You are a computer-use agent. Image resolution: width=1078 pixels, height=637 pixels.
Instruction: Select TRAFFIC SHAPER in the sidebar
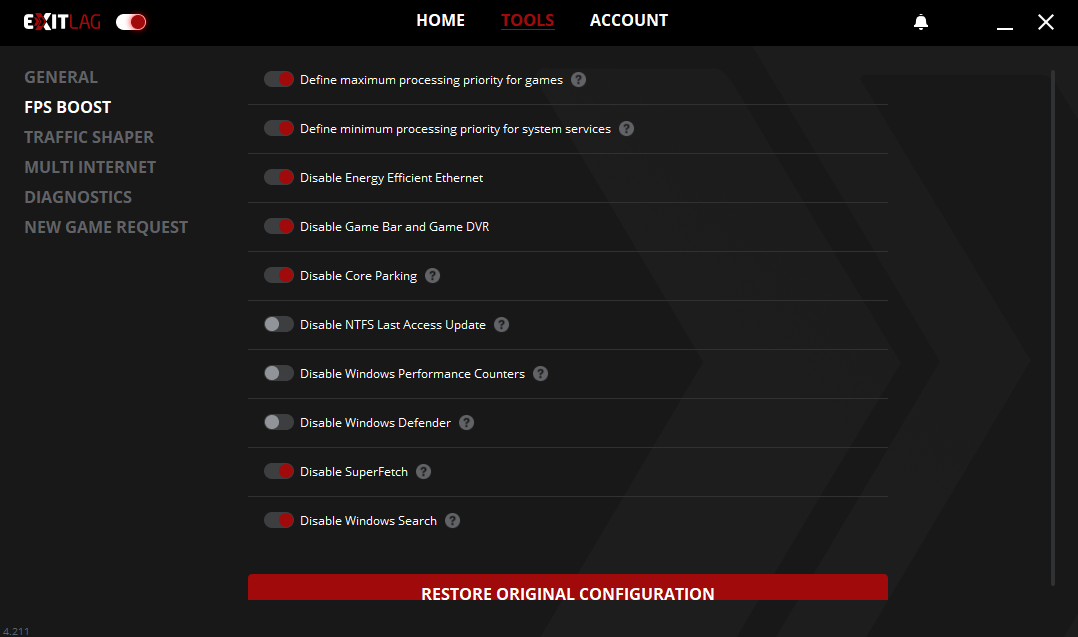click(x=89, y=137)
